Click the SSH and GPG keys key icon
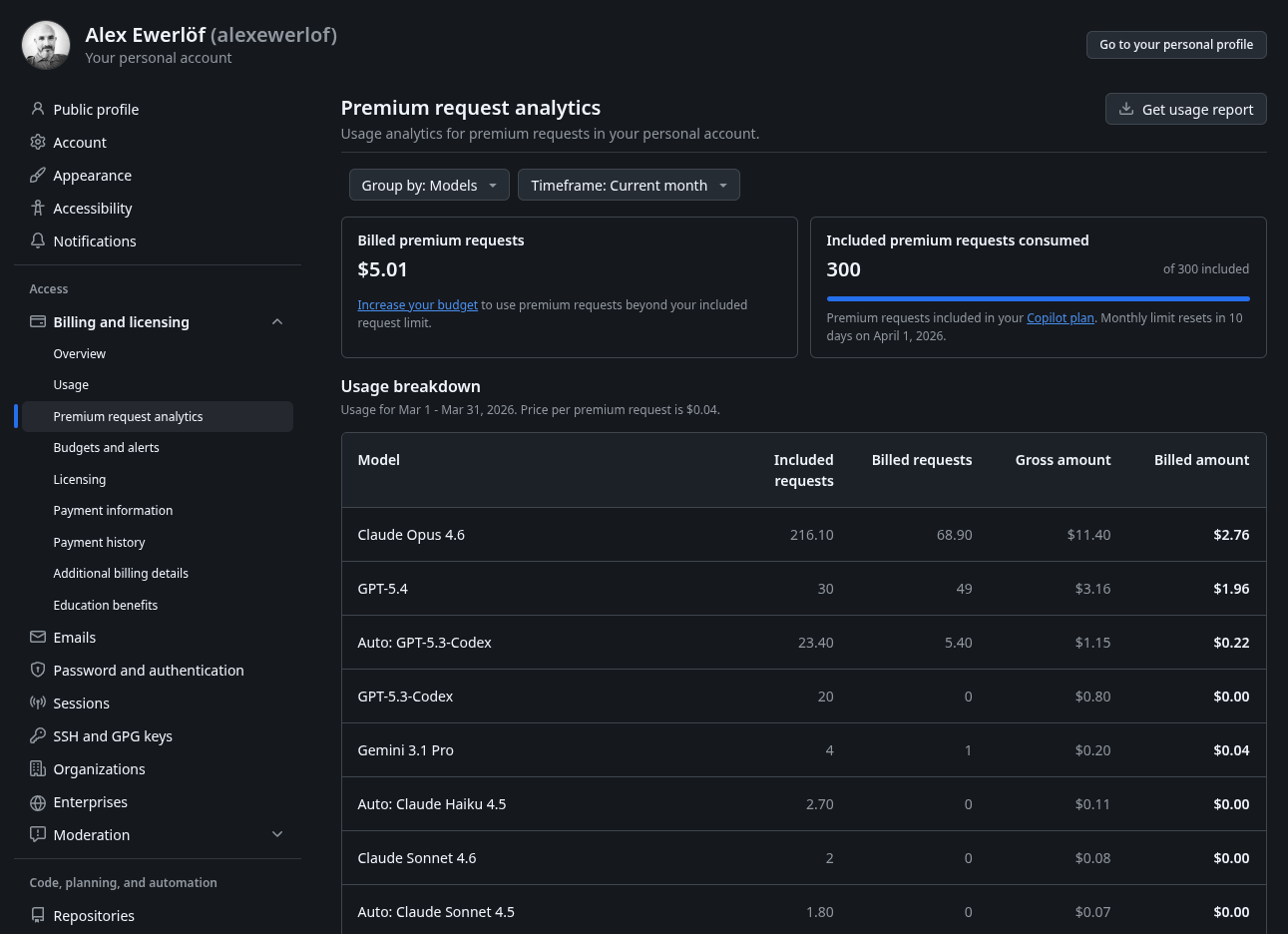 pos(38,735)
